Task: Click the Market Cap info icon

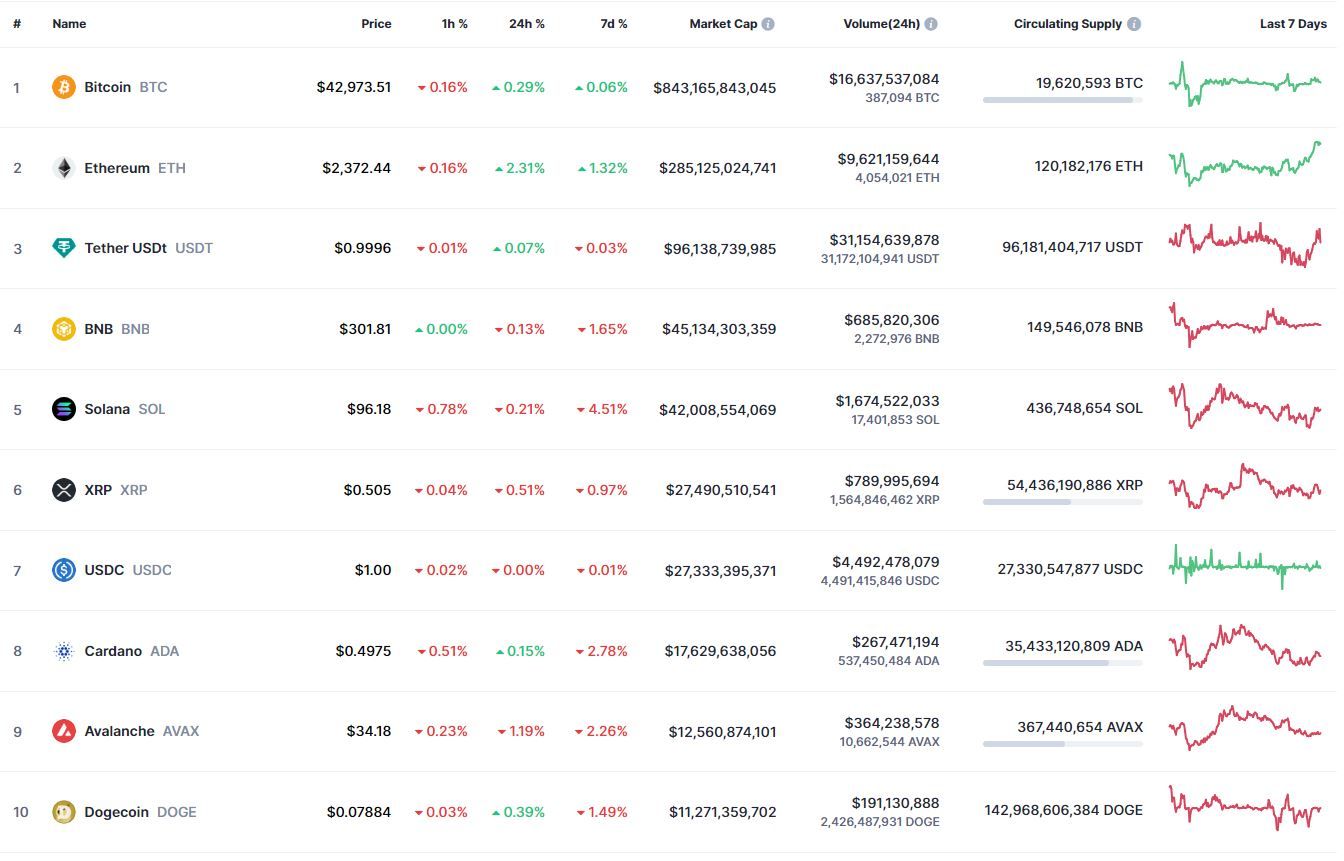Action: [768, 24]
